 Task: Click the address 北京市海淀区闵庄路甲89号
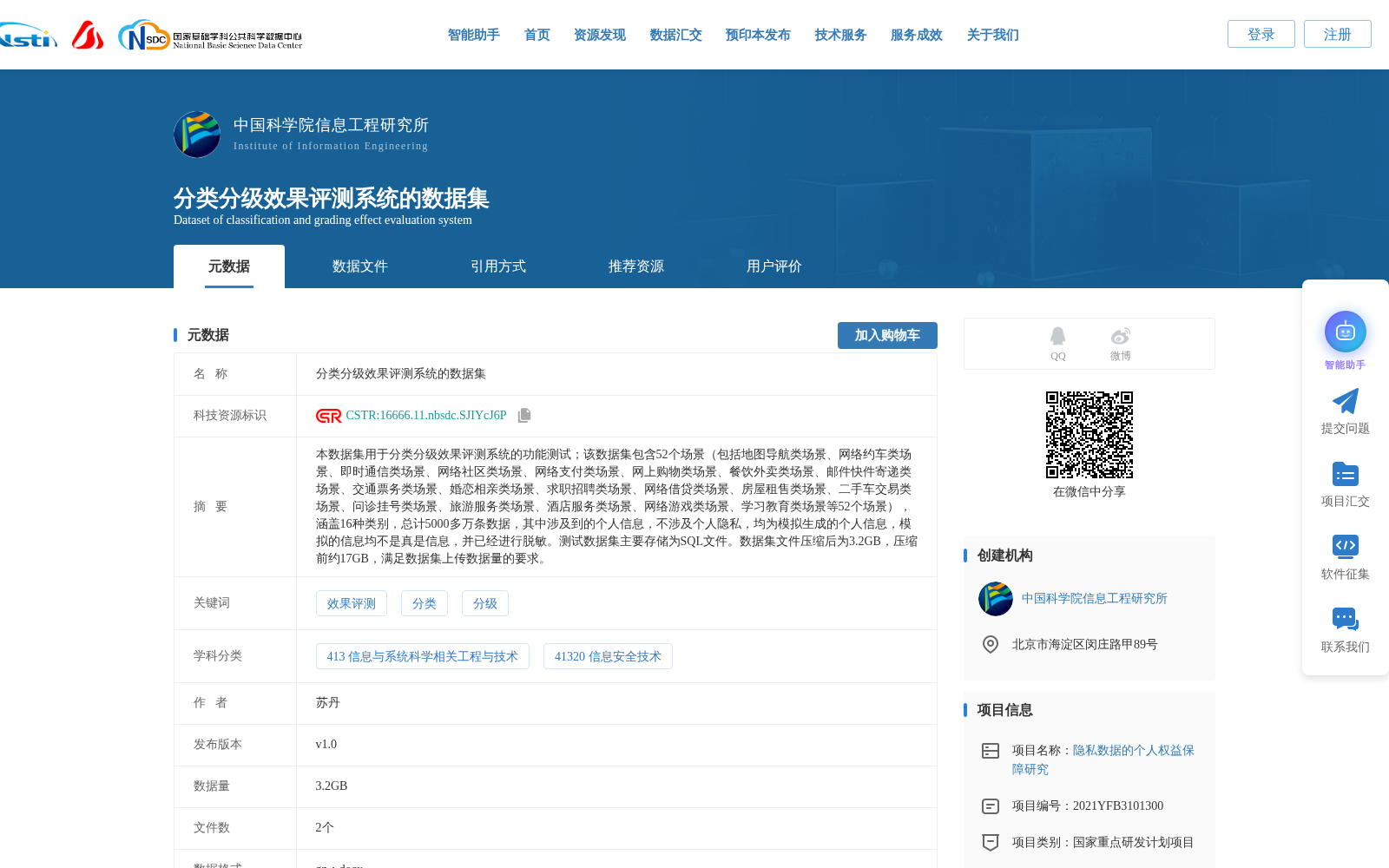click(x=1085, y=644)
